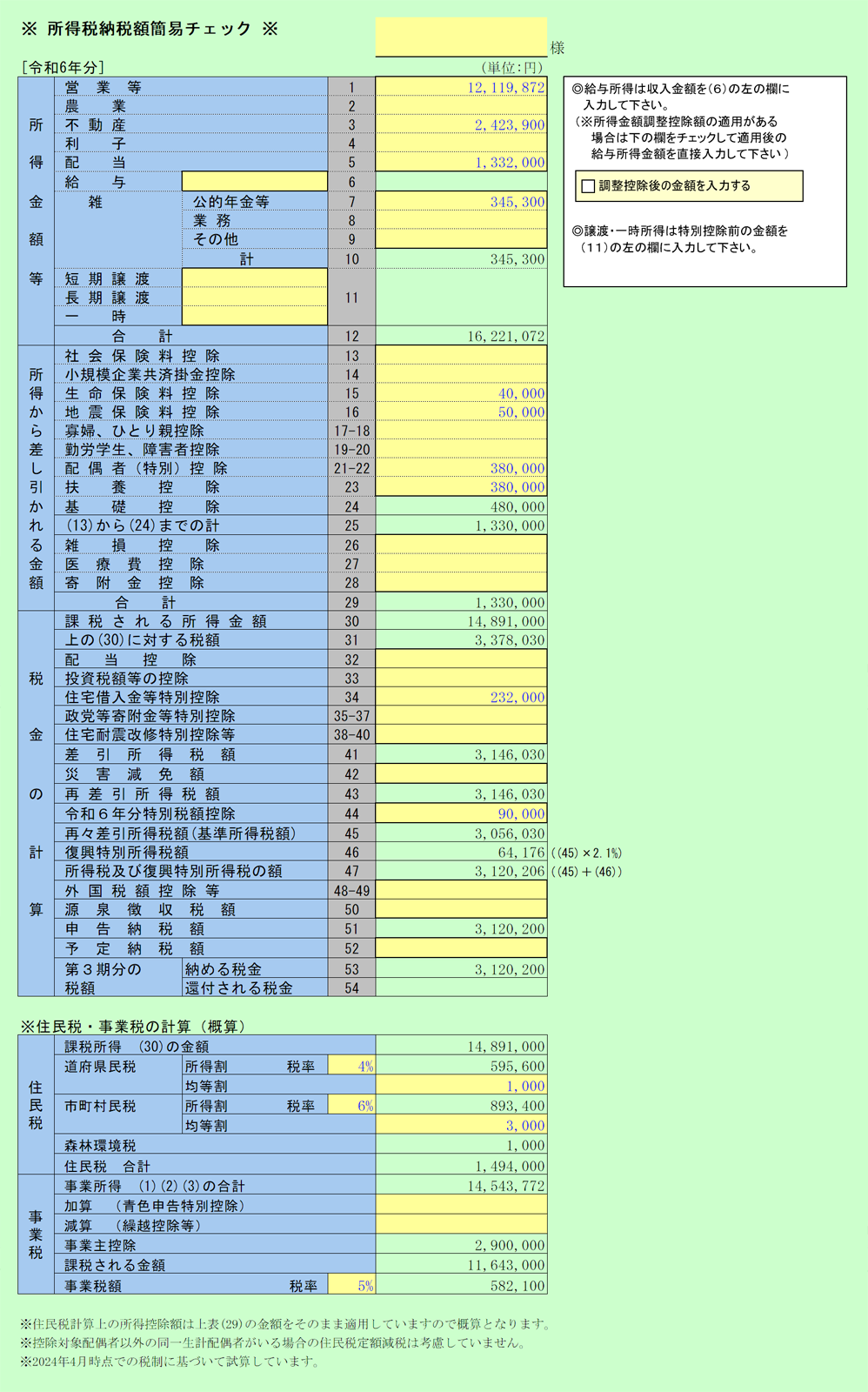Select the 道府県民税 4% tax rate cell
The width and height of the screenshot is (868, 1392).
[351, 1067]
